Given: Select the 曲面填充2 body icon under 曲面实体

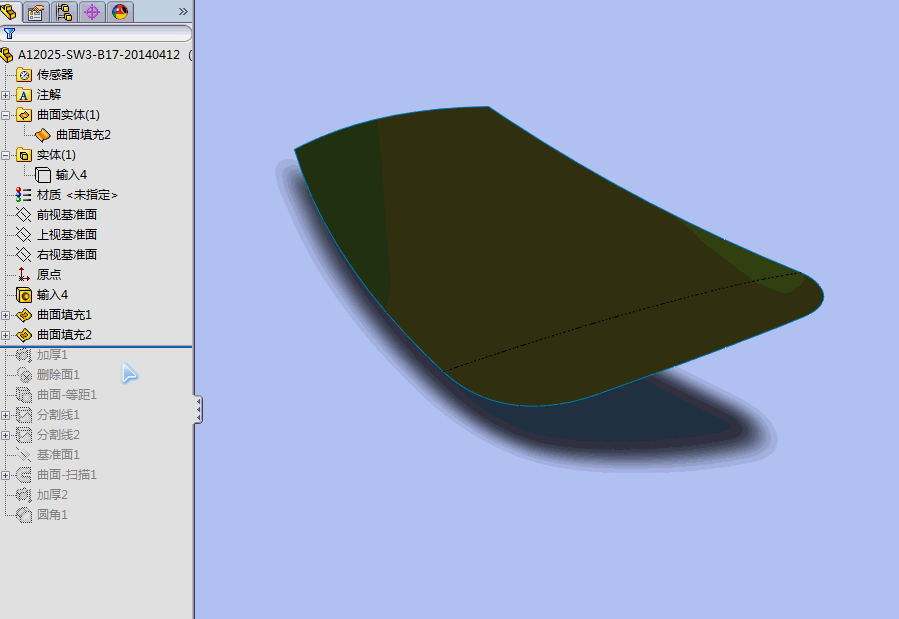Looking at the screenshot, I should tap(43, 135).
